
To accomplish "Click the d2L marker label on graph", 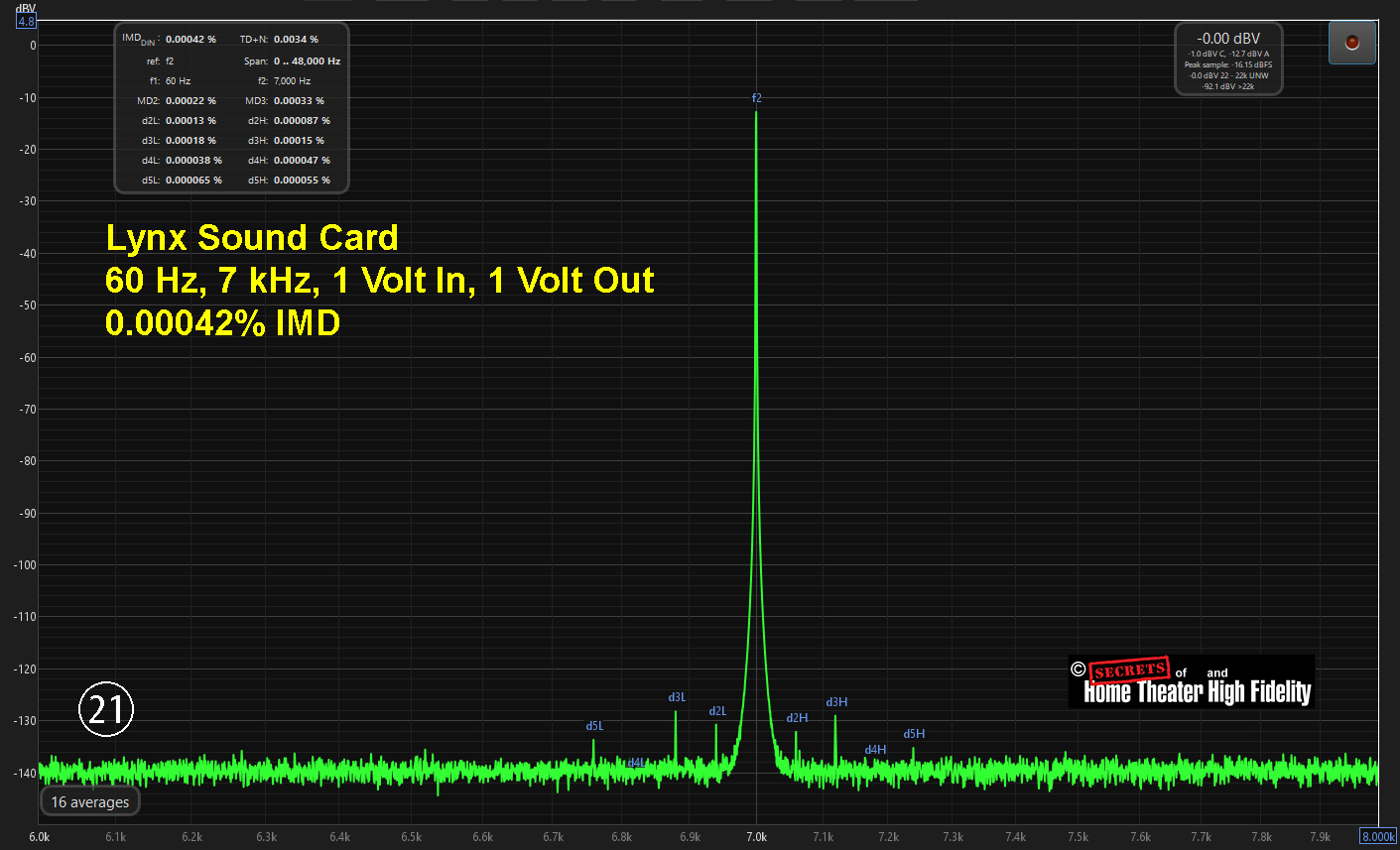I will click(717, 711).
